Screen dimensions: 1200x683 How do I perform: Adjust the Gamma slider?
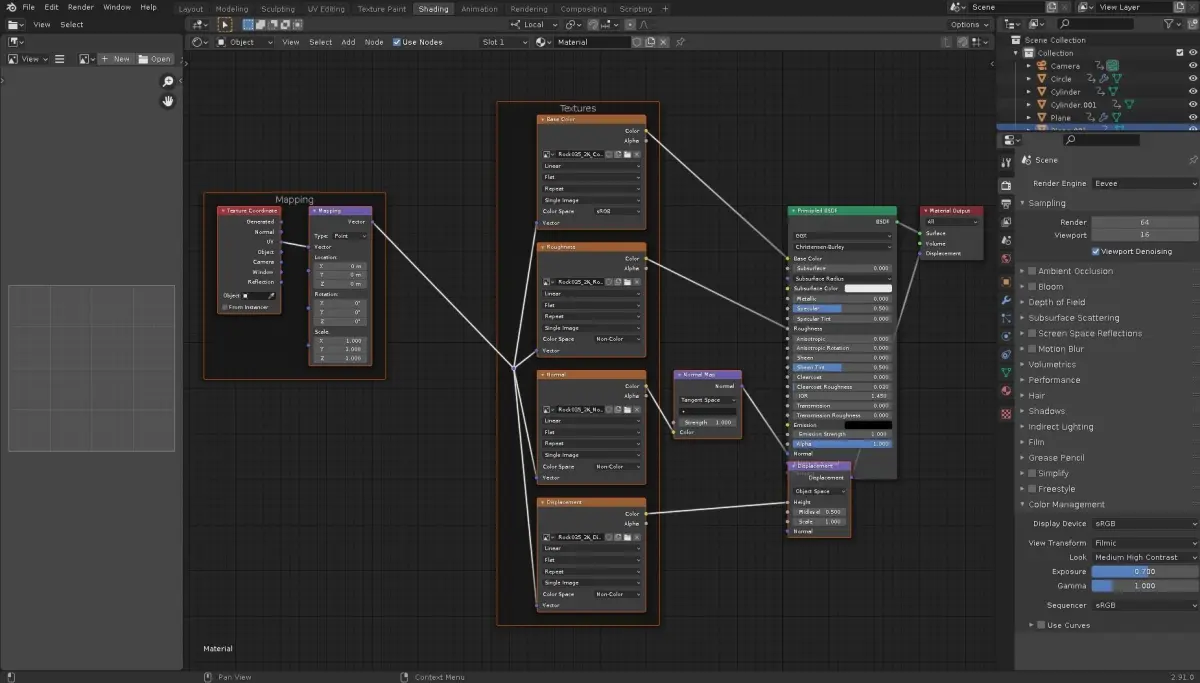click(1145, 585)
